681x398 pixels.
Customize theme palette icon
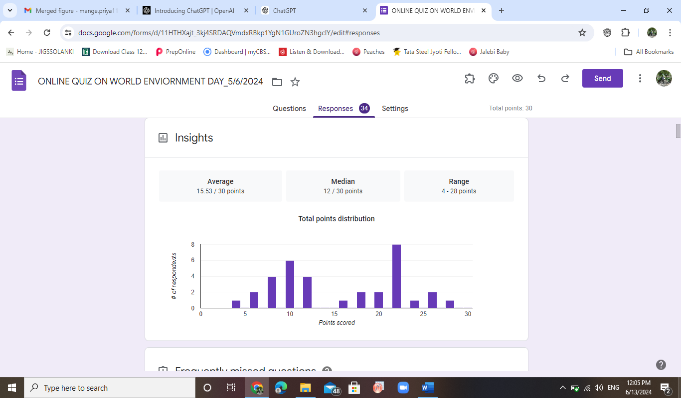pos(493,79)
